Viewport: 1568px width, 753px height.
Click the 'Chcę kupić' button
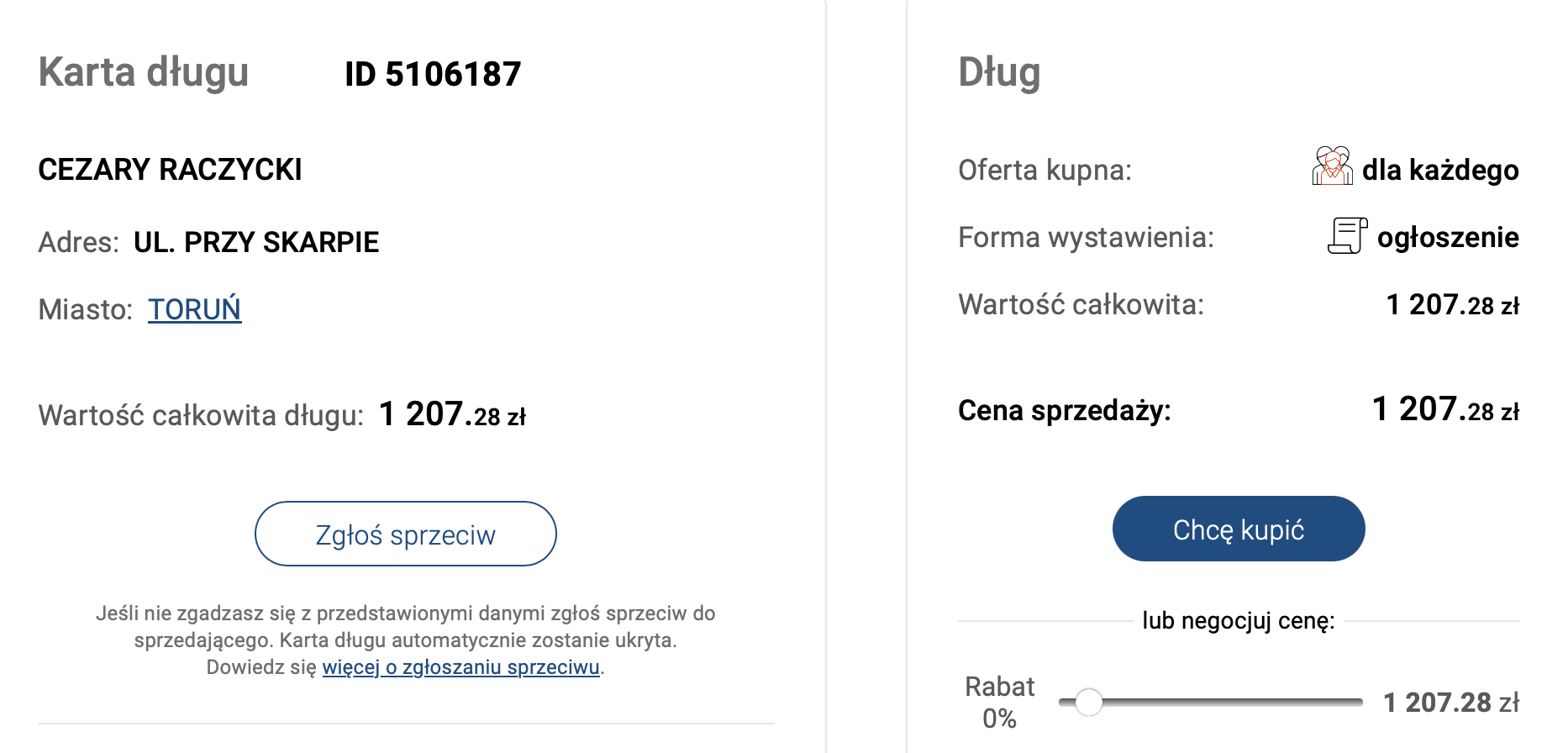pos(1238,529)
